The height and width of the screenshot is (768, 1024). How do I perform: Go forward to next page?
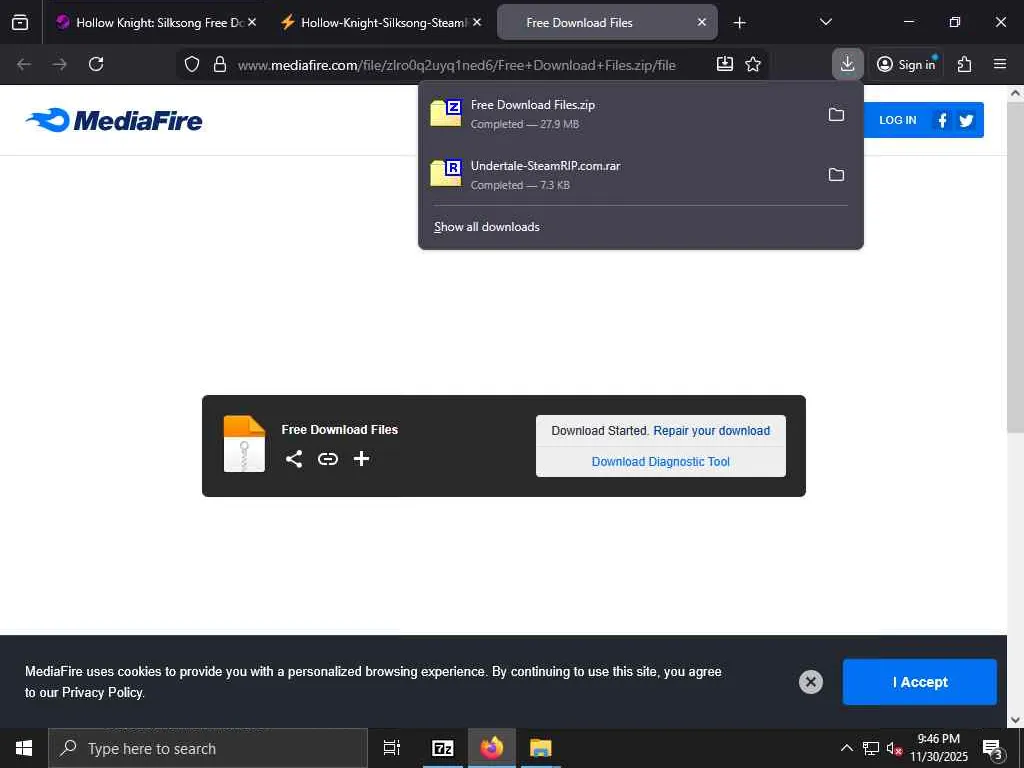pyautogui.click(x=59, y=64)
